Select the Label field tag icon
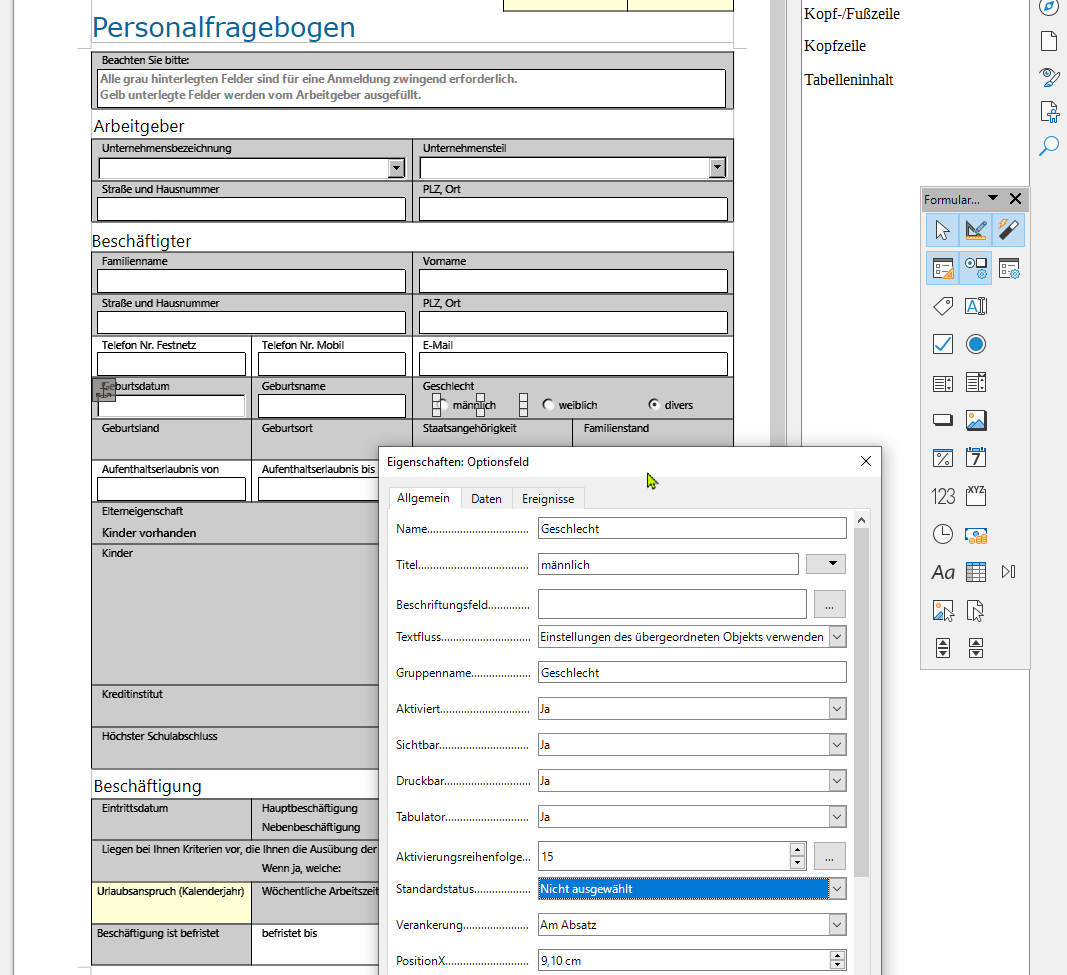This screenshot has width=1067, height=975. point(942,306)
